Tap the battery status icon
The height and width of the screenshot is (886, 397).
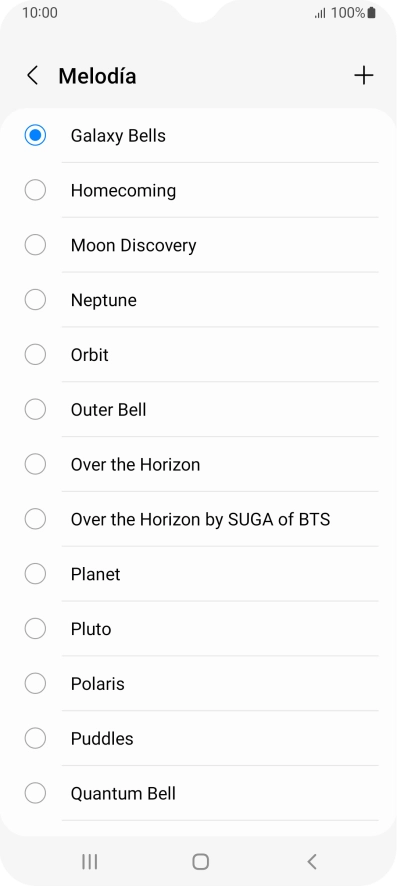[x=371, y=13]
